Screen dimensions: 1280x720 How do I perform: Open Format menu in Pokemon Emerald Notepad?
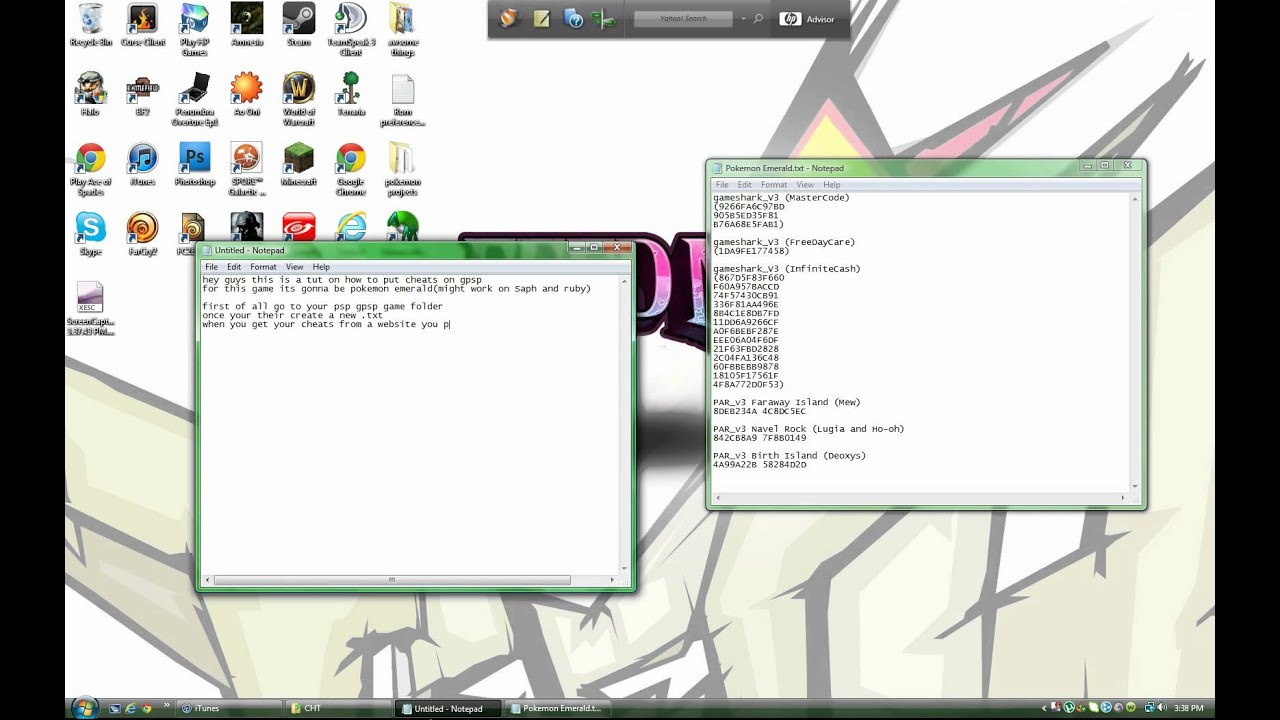(774, 185)
